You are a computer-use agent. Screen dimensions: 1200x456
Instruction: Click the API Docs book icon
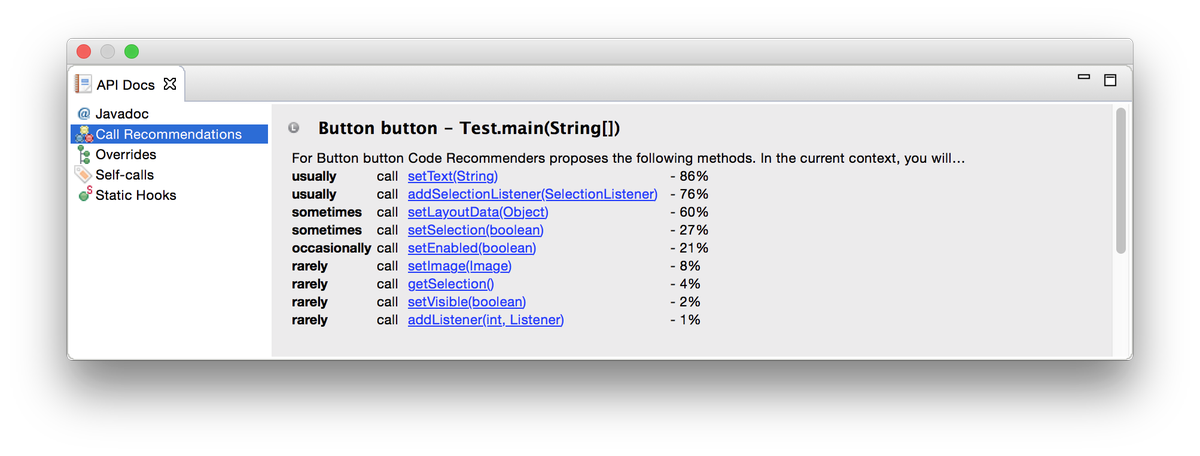pos(83,84)
